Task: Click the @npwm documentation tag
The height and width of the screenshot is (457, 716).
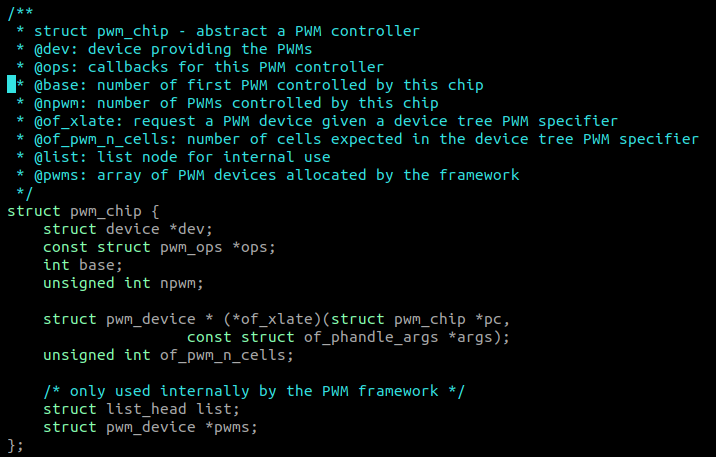Action: click(x=56, y=103)
